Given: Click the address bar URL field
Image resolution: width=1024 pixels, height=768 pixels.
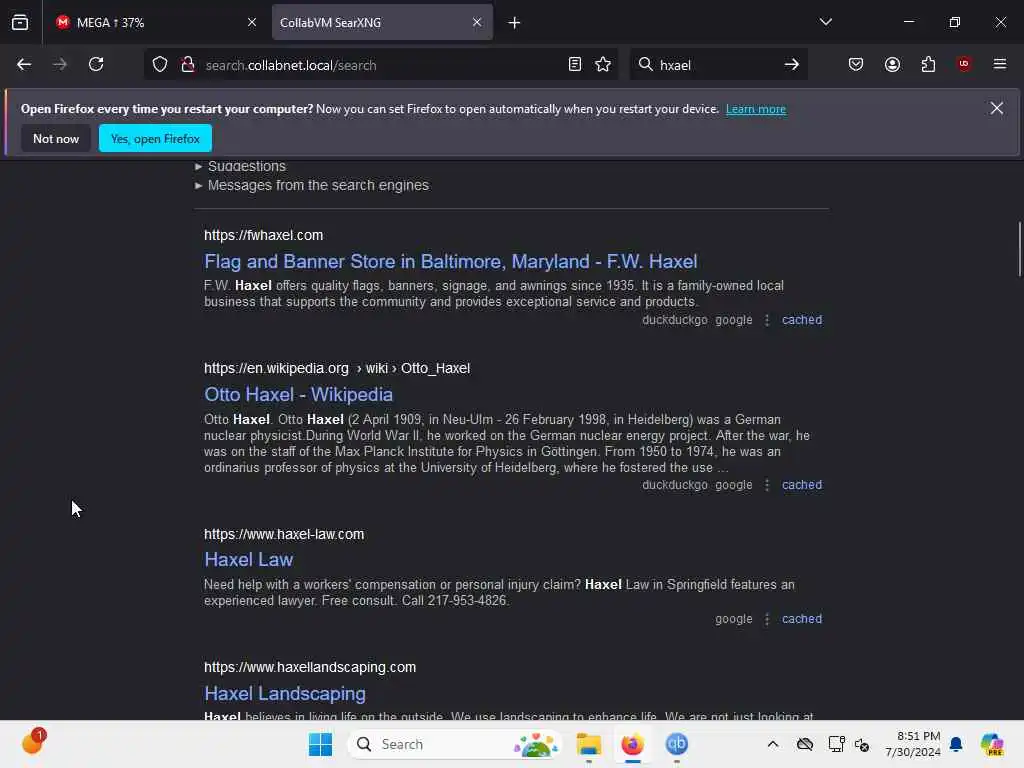Looking at the screenshot, I should point(382,65).
